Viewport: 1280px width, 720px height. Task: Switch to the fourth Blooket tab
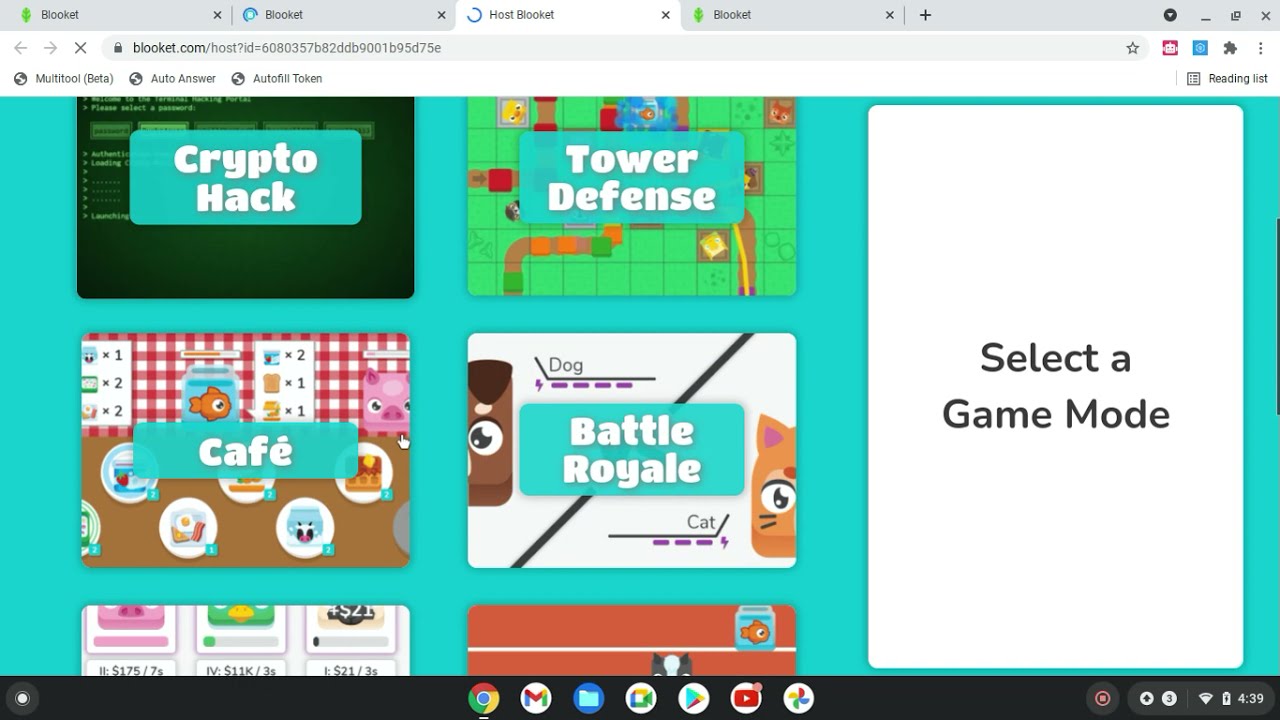coord(790,15)
